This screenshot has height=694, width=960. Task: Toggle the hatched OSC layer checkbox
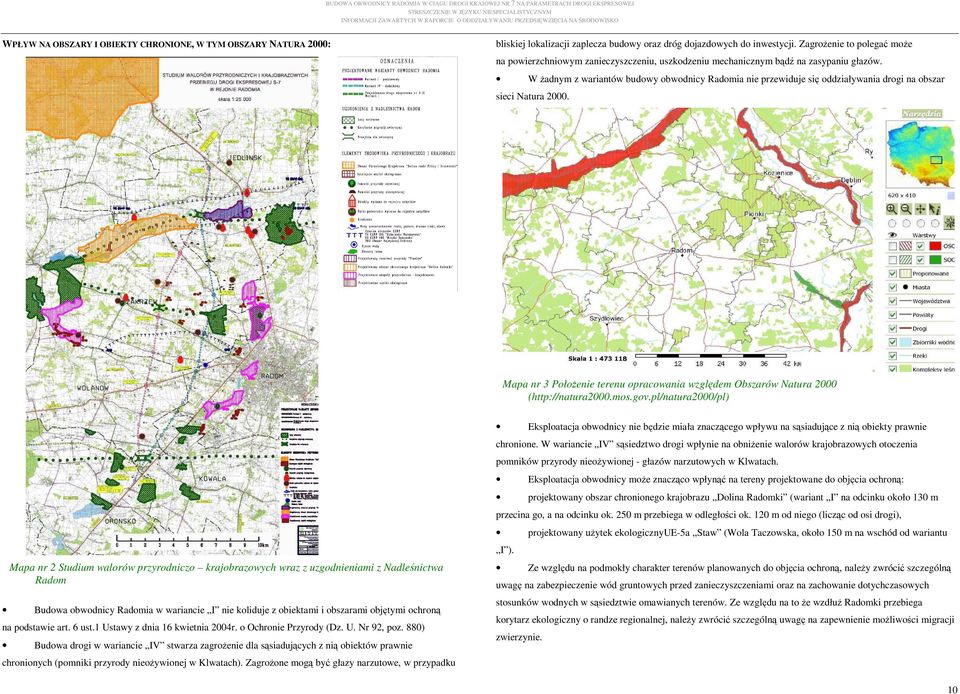click(893, 246)
